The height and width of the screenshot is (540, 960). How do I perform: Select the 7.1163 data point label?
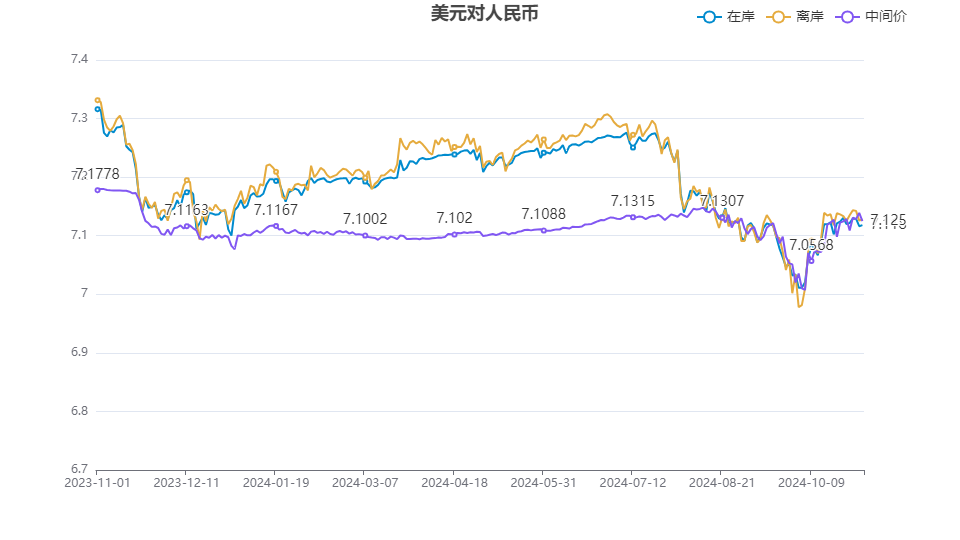(x=186, y=210)
